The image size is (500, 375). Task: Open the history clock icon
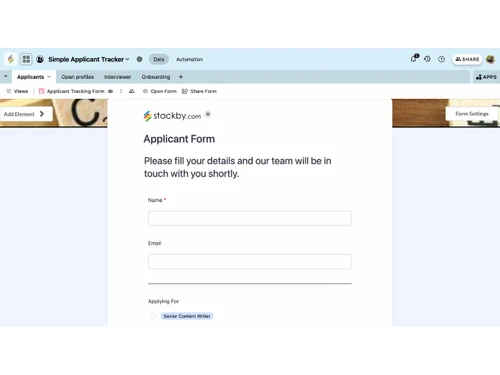point(427,59)
